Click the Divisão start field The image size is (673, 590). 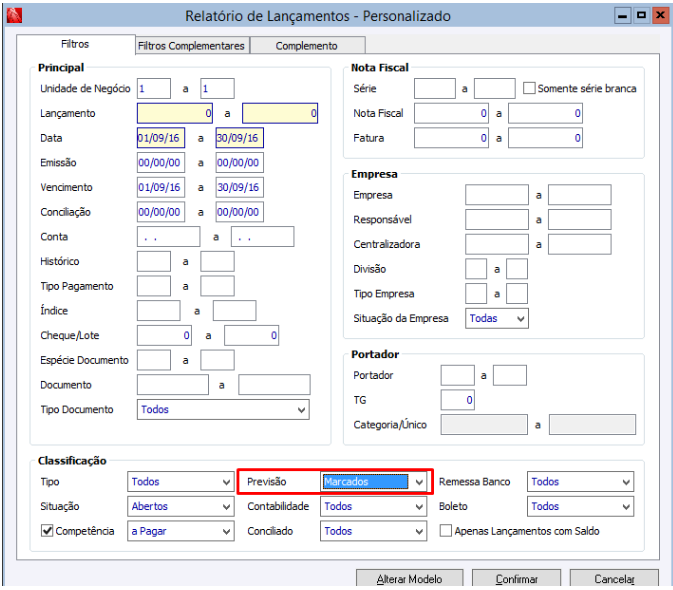[476, 269]
